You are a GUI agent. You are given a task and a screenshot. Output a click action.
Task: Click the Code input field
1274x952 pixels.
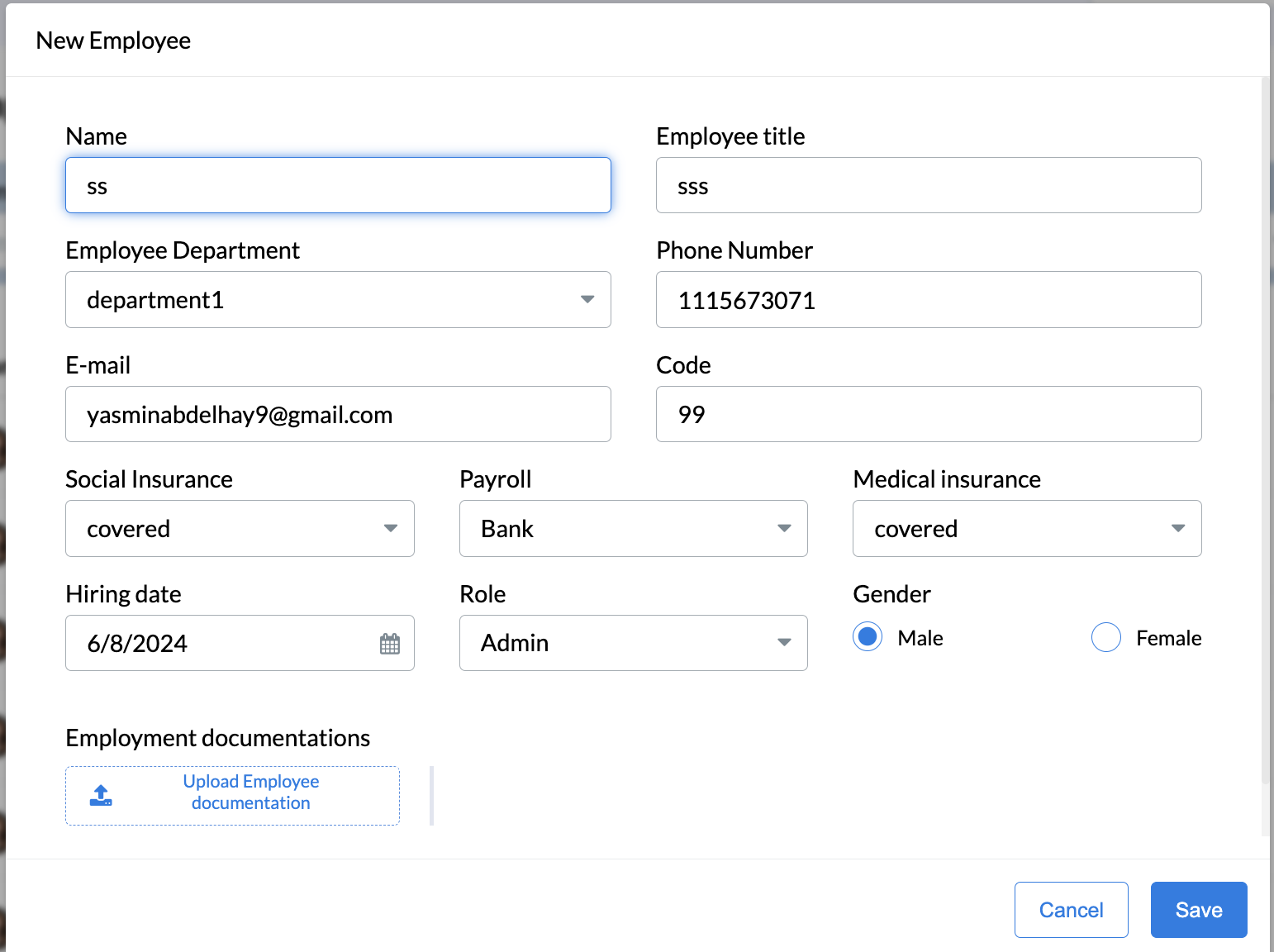(x=928, y=415)
